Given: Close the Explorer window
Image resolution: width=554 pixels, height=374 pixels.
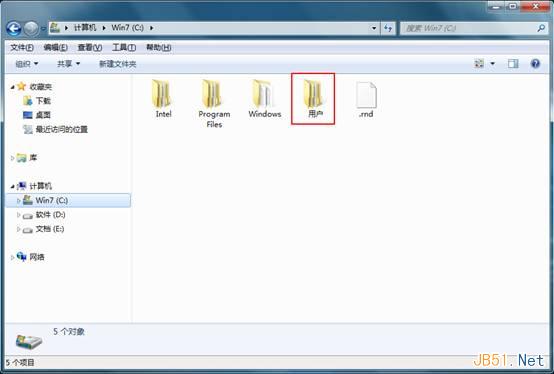Looking at the screenshot, I should (x=535, y=6).
